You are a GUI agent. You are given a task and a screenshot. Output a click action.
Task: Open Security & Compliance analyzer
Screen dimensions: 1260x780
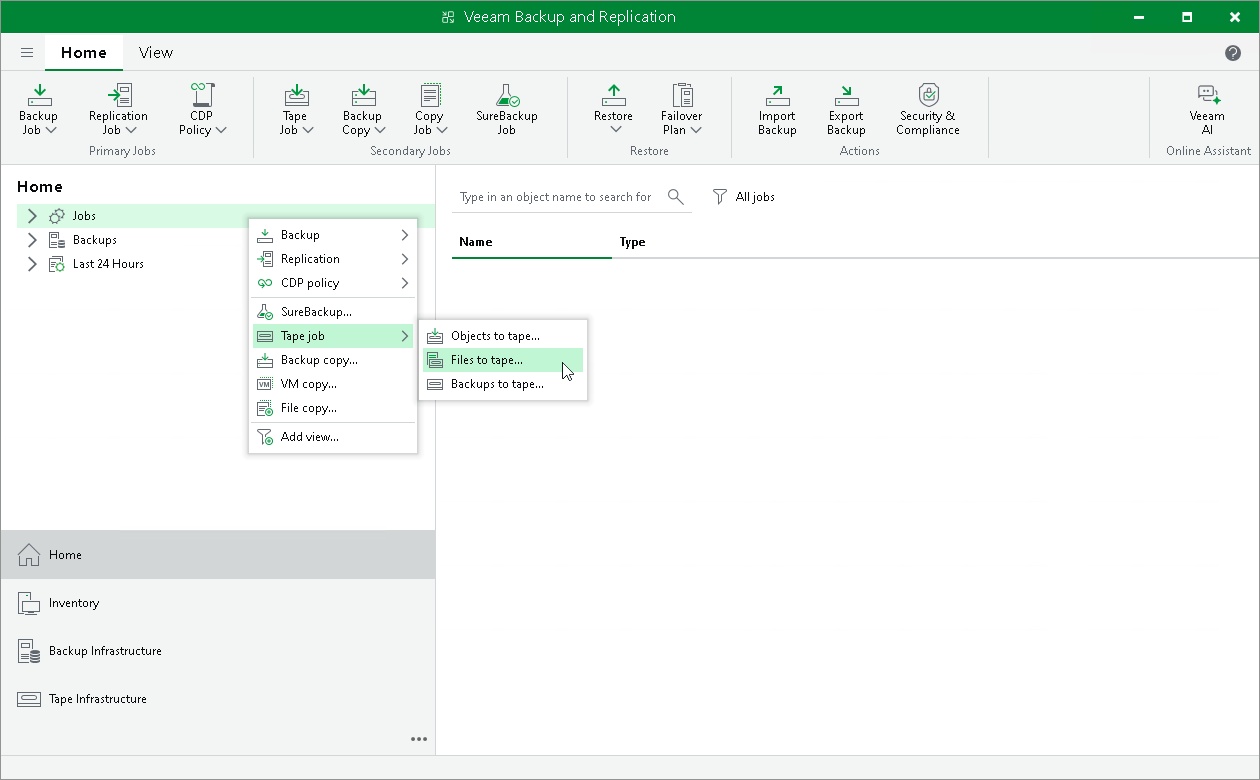point(927,110)
